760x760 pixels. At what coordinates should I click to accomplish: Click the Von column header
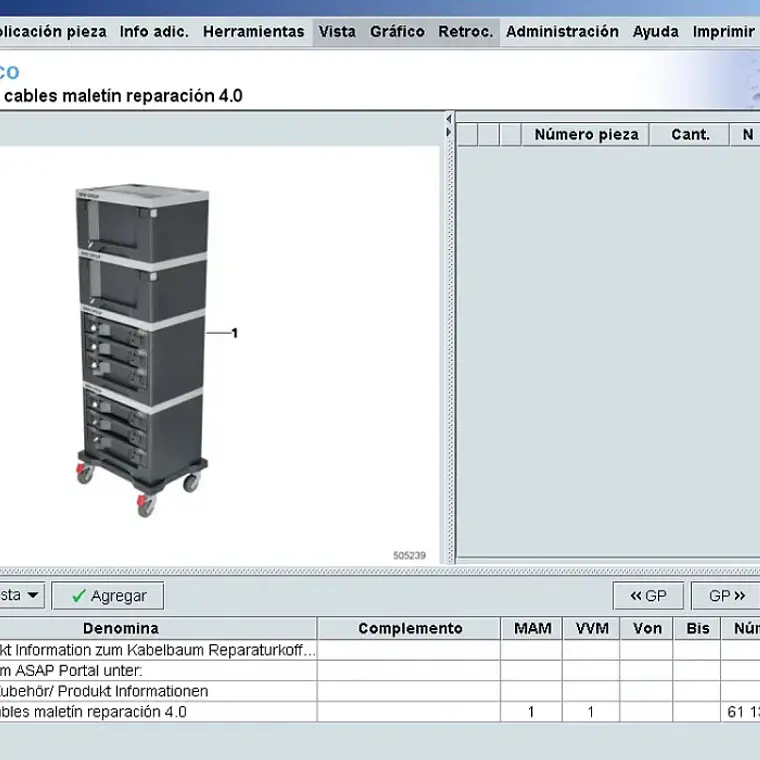[647, 629]
